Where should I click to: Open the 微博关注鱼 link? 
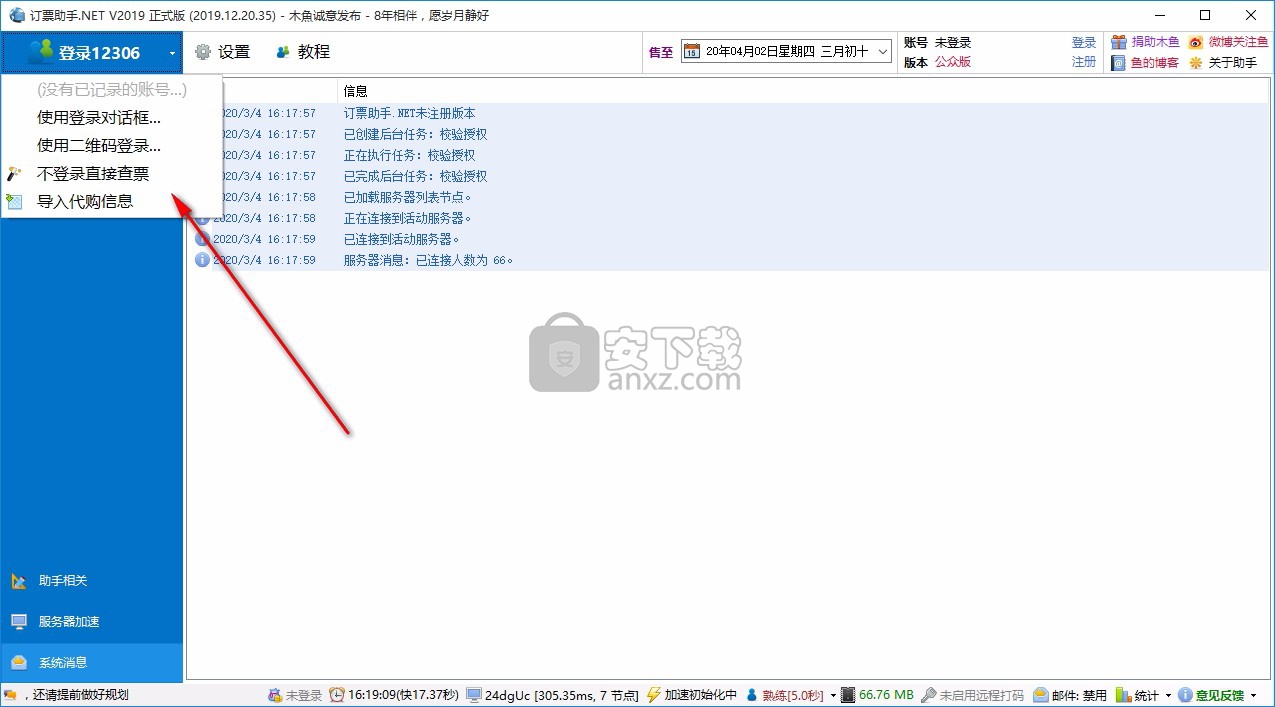[x=1238, y=42]
